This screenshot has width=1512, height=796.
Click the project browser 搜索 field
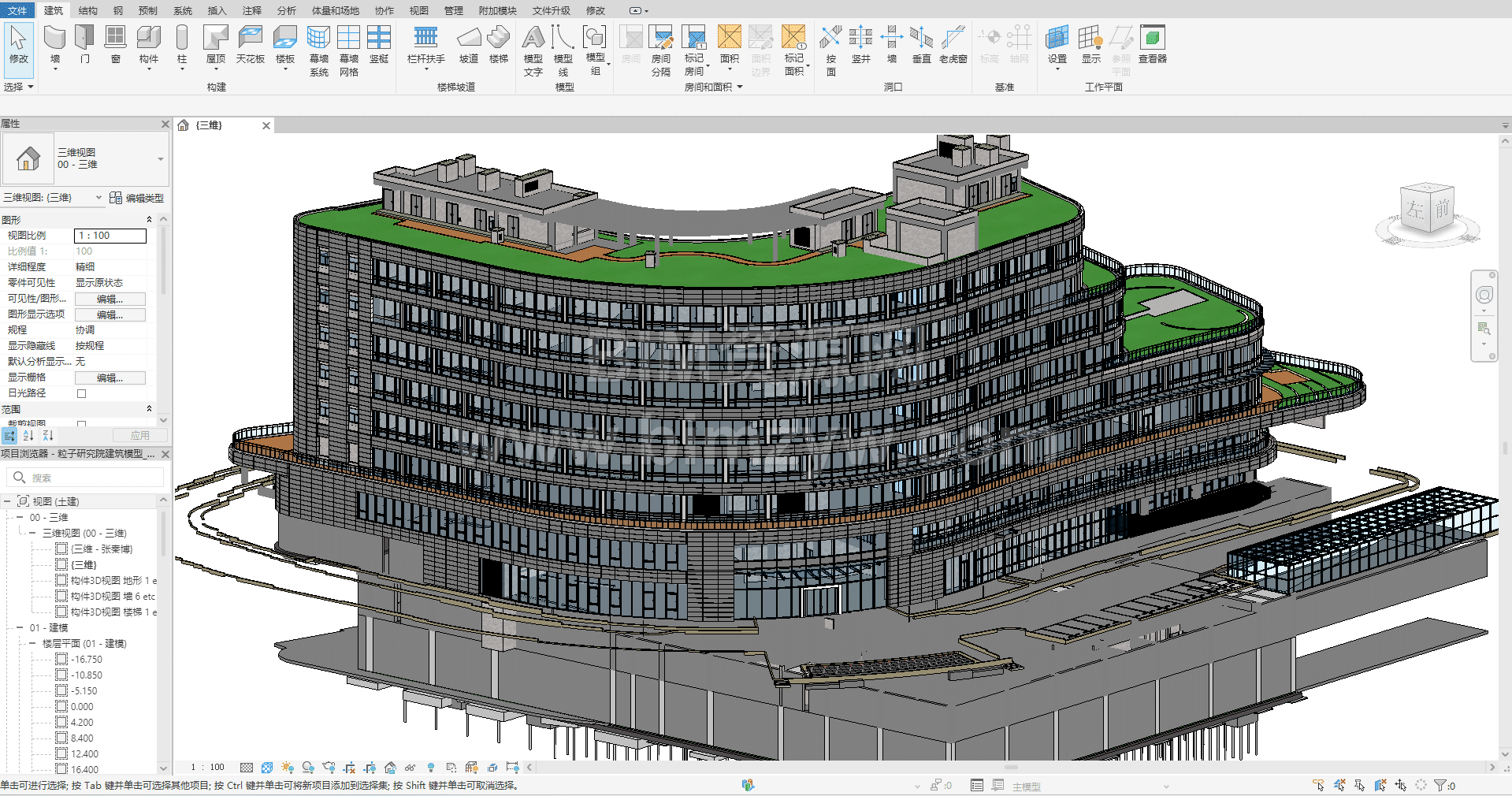95,478
